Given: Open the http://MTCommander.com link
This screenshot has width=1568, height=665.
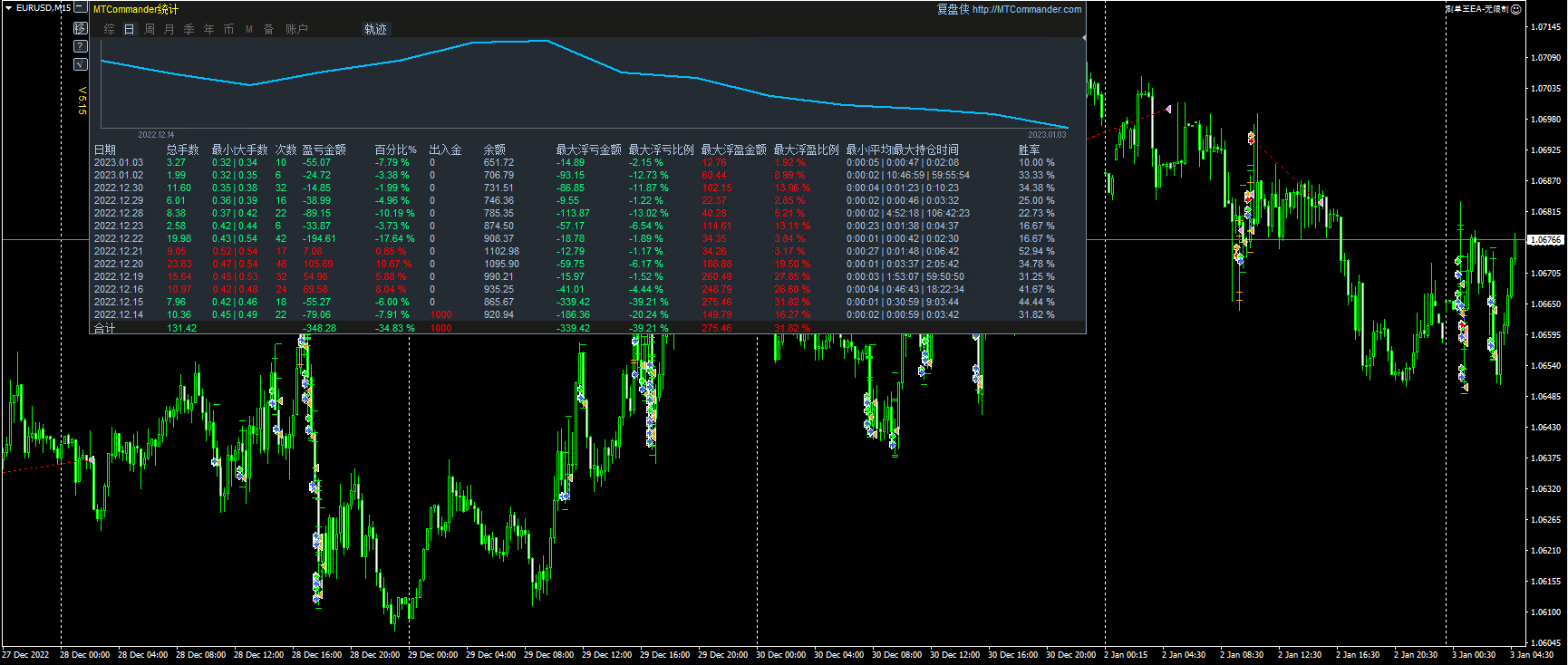Looking at the screenshot, I should 1027,9.
